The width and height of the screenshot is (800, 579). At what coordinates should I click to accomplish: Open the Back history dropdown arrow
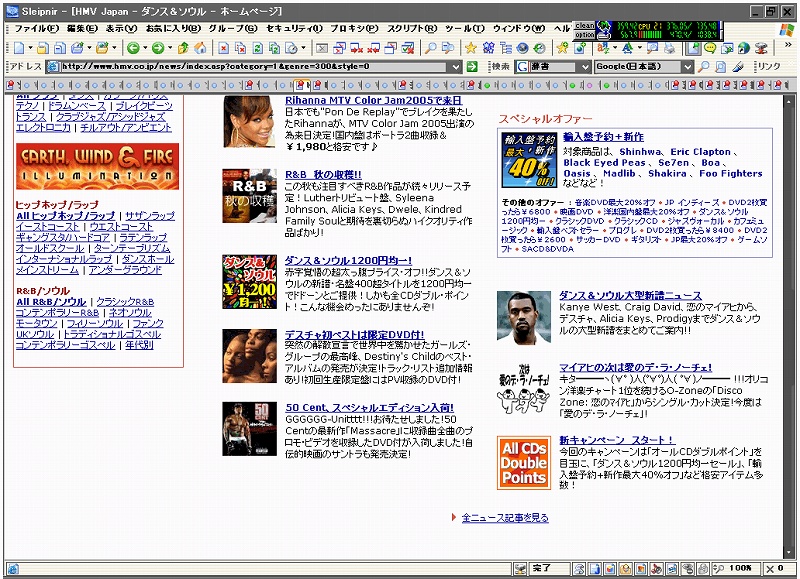point(145,48)
